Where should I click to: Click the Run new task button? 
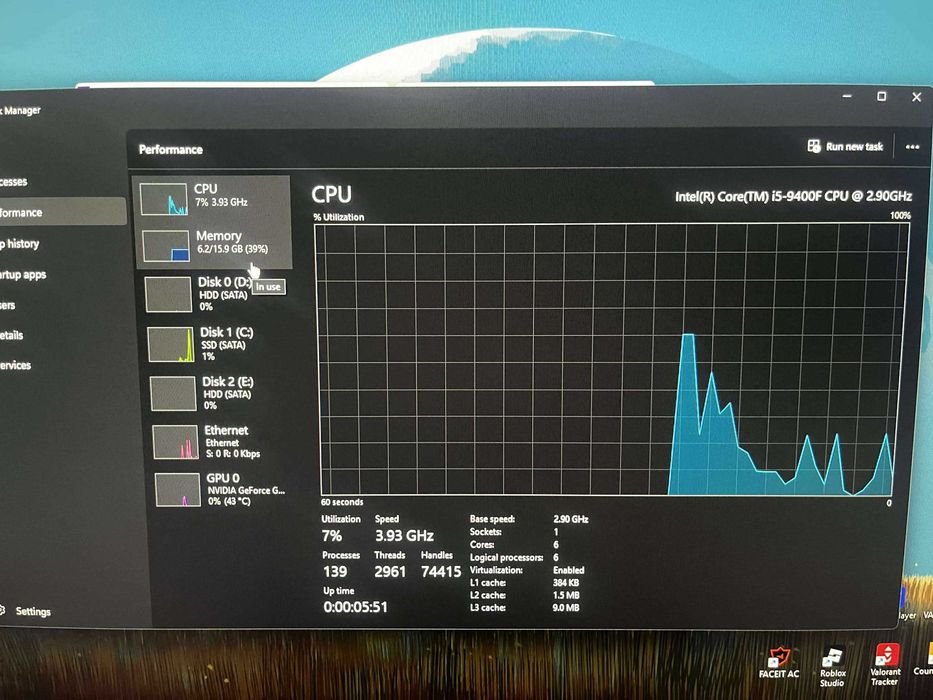tap(845, 146)
